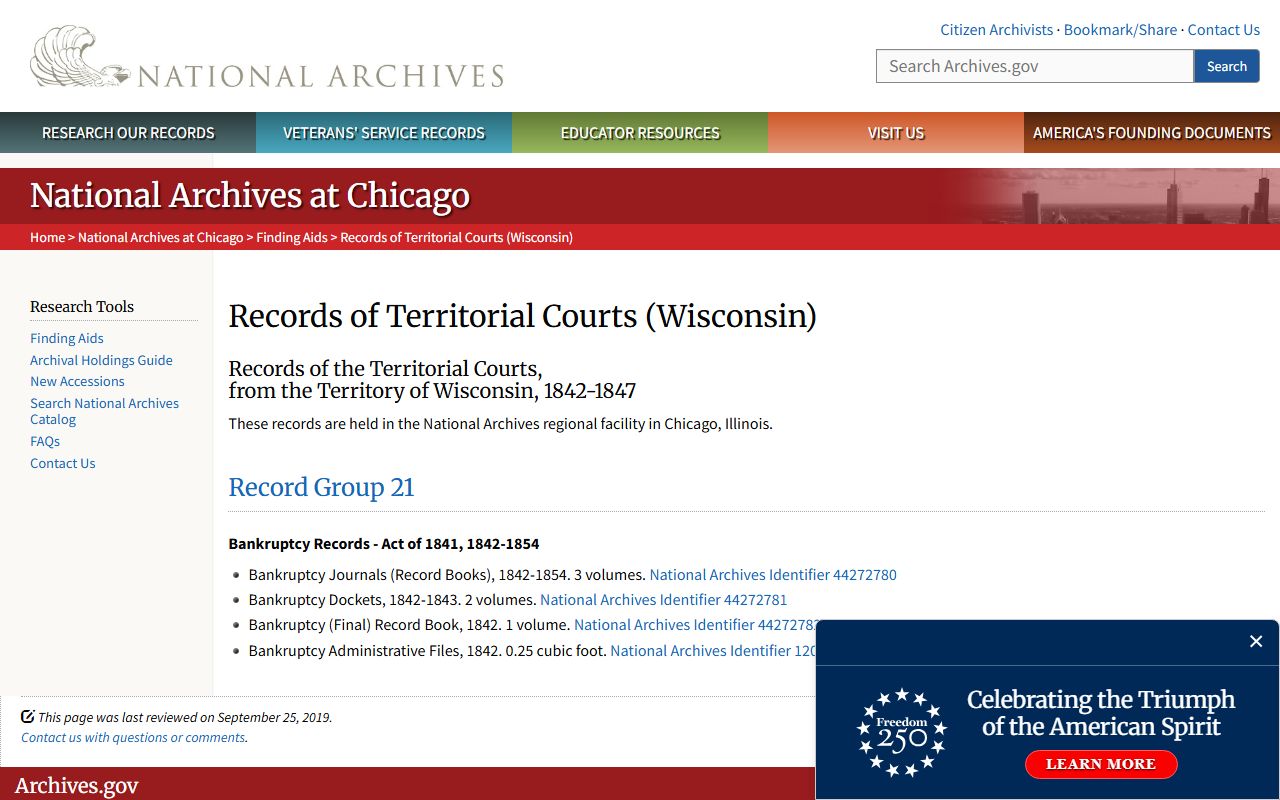
Task: Click the Search Archives.gov input field
Action: click(x=1035, y=66)
